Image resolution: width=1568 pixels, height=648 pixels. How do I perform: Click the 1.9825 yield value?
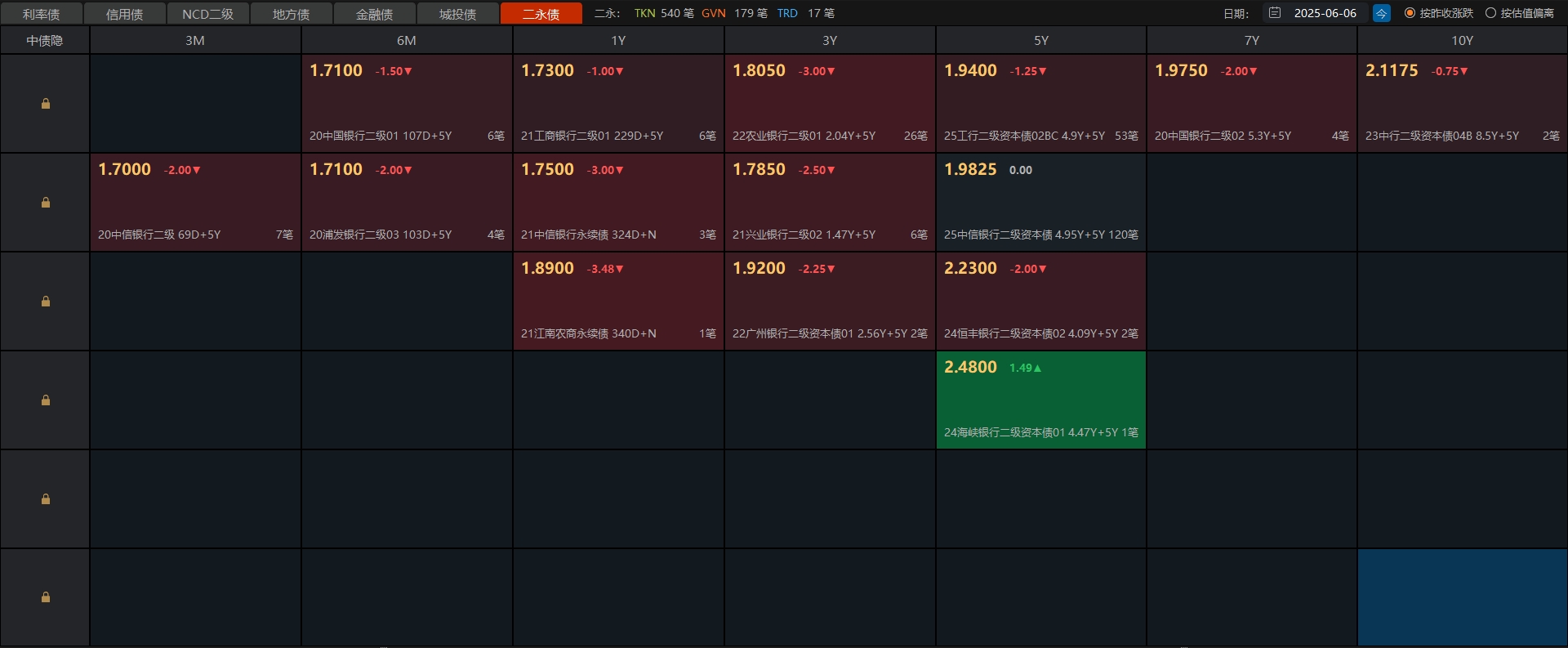(x=970, y=170)
